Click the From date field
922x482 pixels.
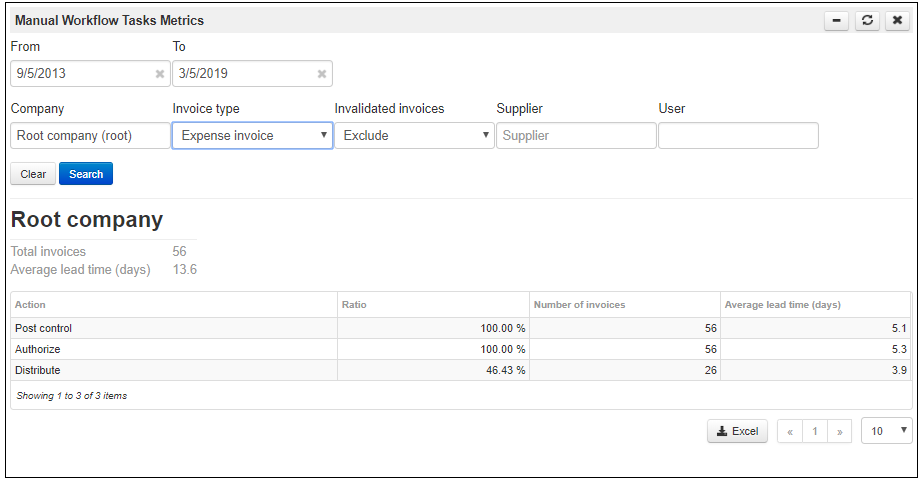pyautogui.click(x=90, y=73)
